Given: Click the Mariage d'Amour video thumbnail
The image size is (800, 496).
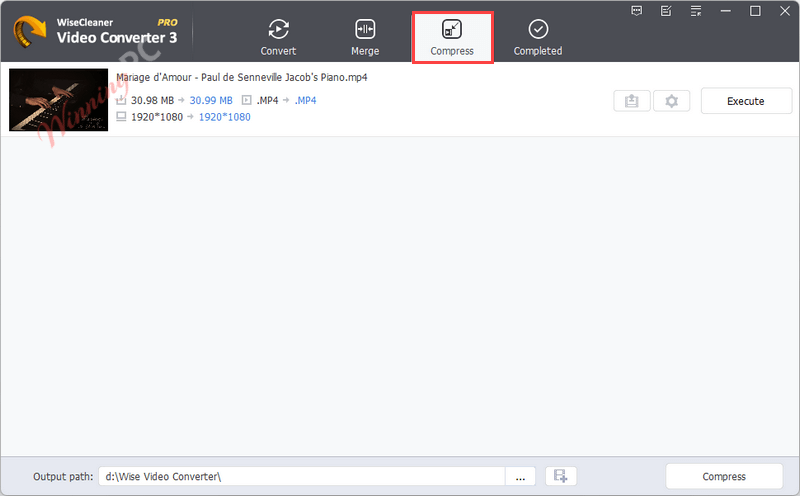Looking at the screenshot, I should coord(59,100).
